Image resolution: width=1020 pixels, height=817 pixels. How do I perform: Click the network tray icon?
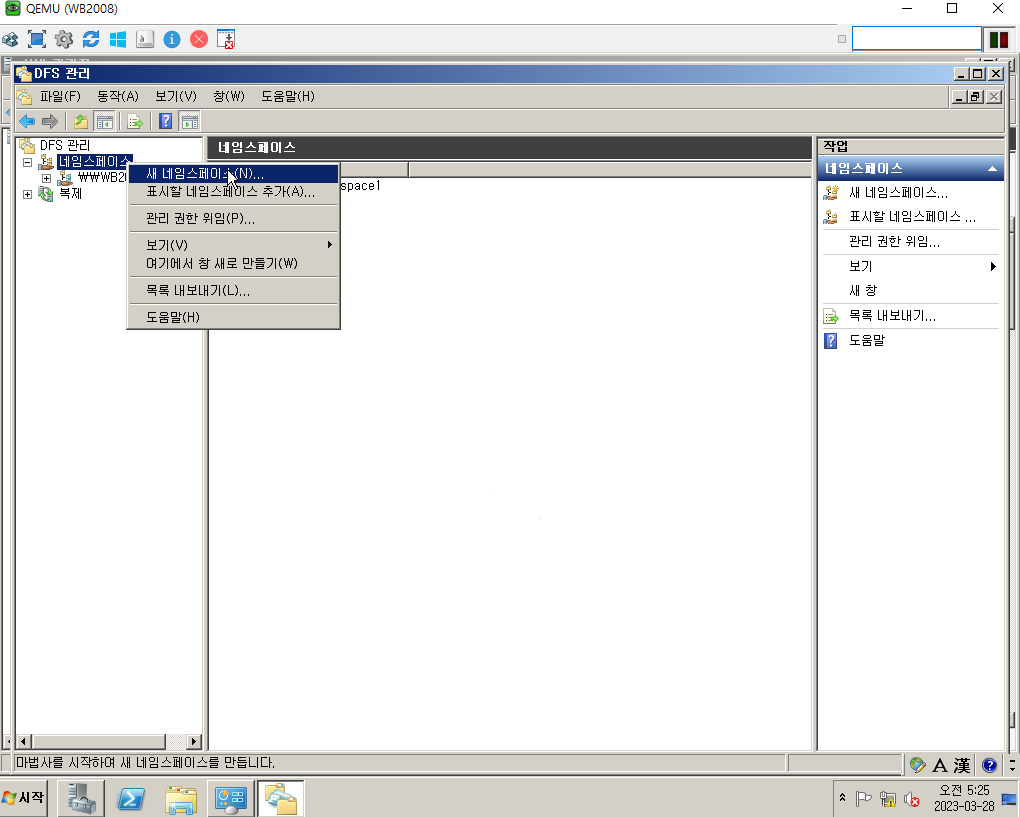point(888,799)
